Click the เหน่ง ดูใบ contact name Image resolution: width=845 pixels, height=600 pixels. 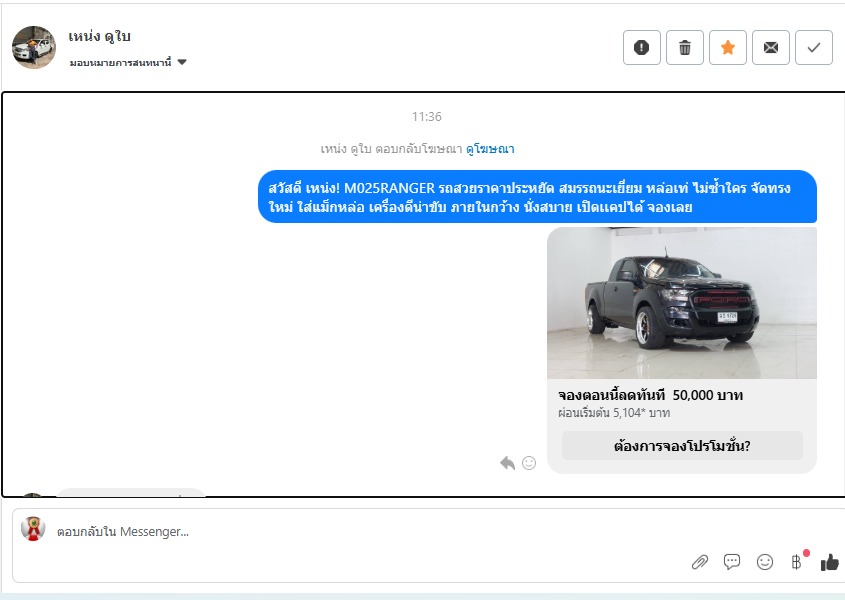pos(100,36)
